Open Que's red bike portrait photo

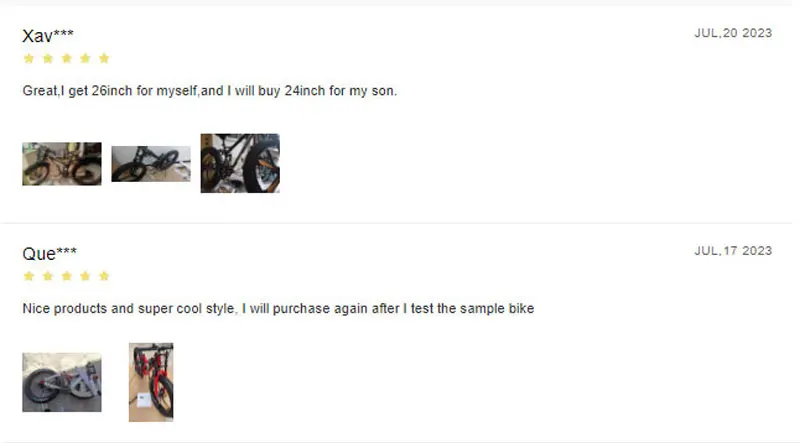[151, 382]
